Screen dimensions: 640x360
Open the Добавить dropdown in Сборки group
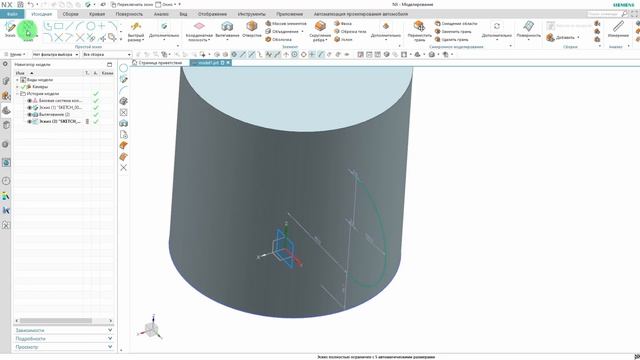(578, 37)
